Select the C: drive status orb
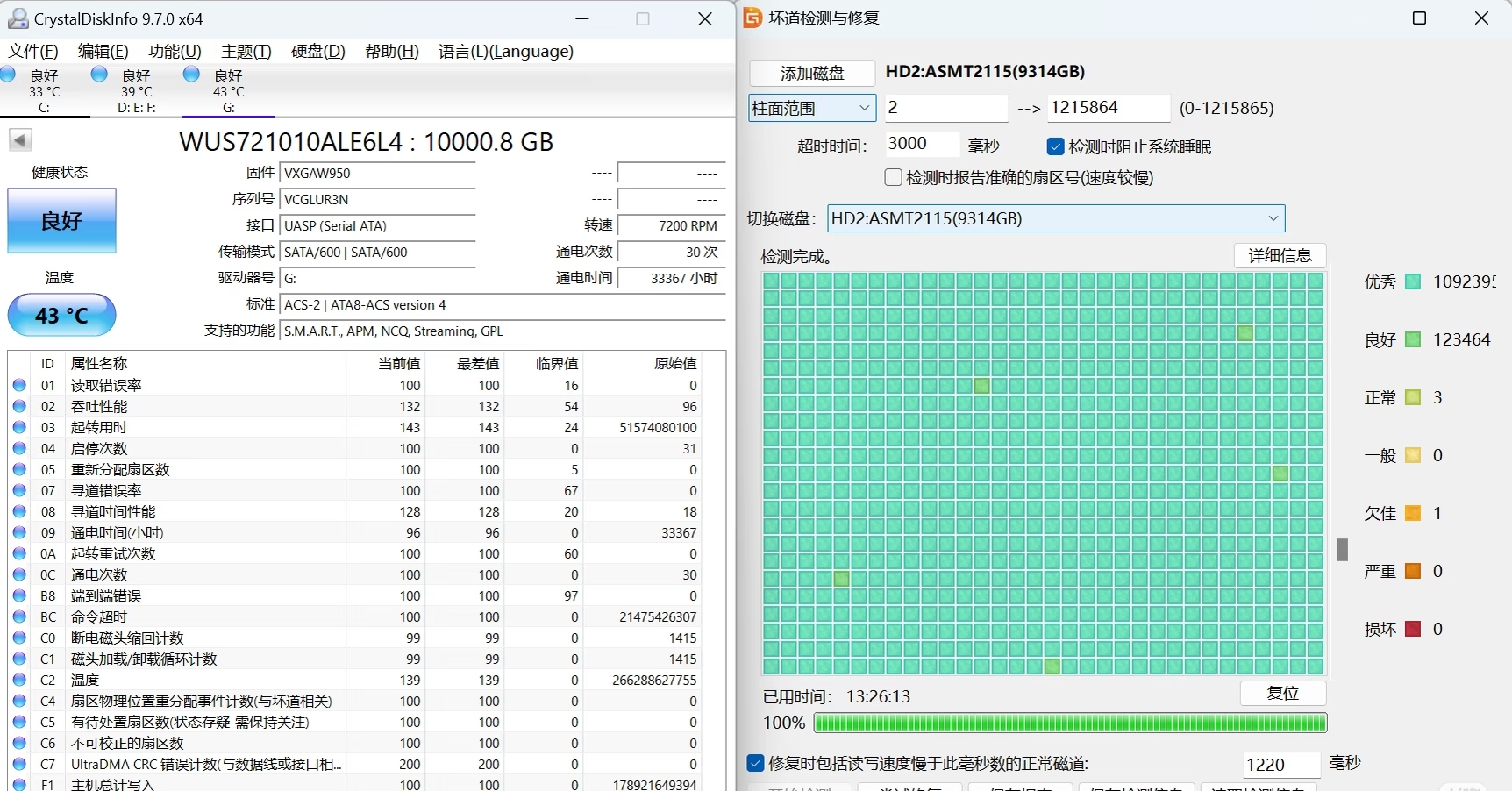1512x791 pixels. point(8,75)
